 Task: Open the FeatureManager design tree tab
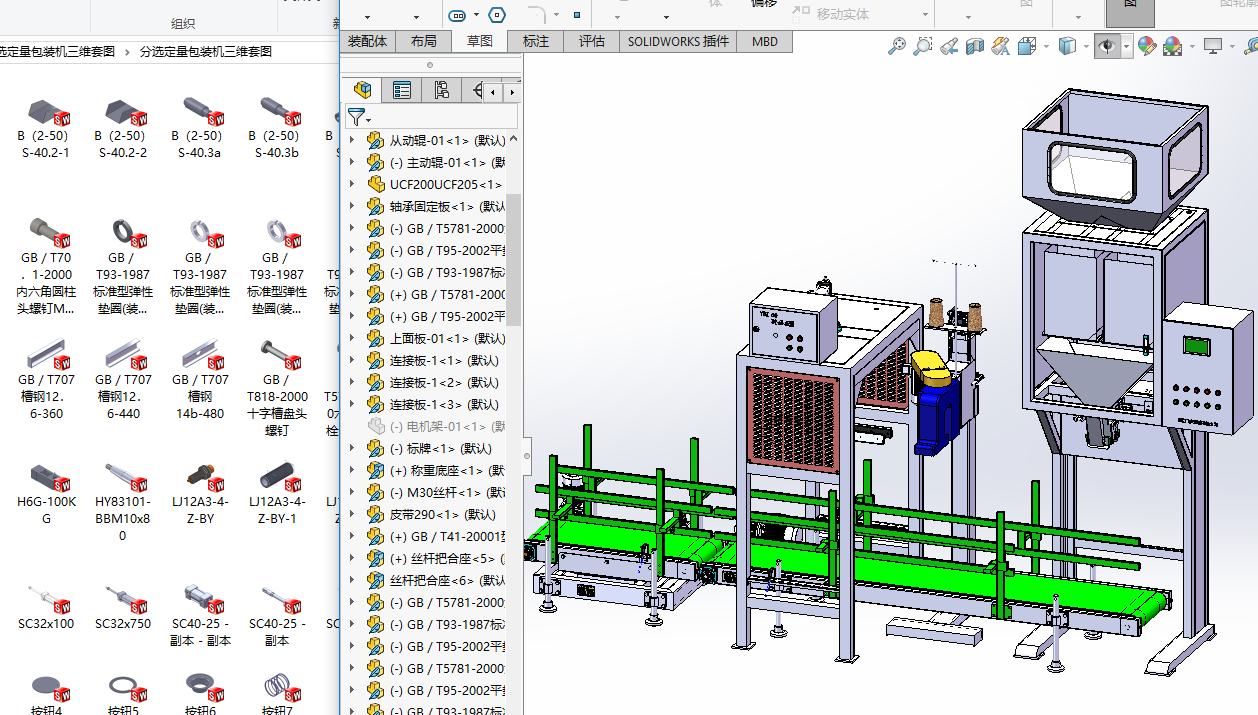[363, 90]
